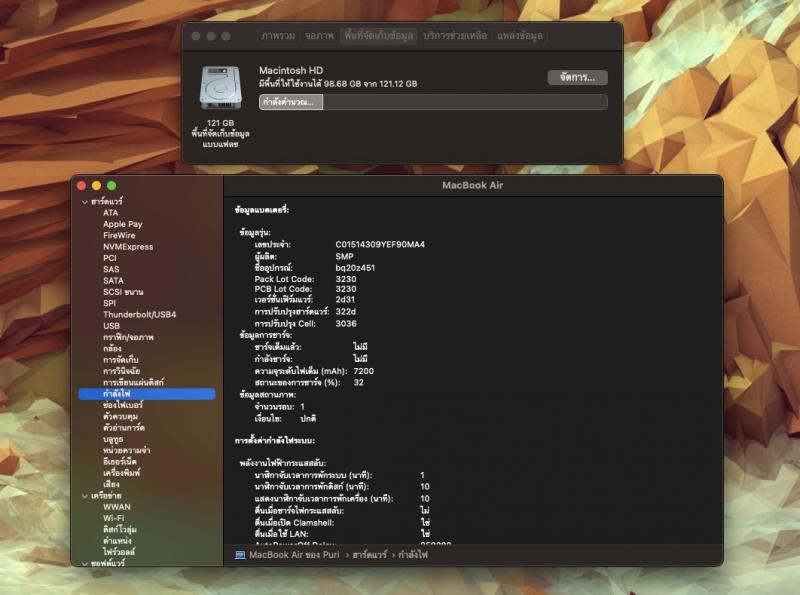The width and height of the screenshot is (800, 595).
Task: Click "MacBook Air ของ Puri" in the path bar
Action: coord(294,555)
